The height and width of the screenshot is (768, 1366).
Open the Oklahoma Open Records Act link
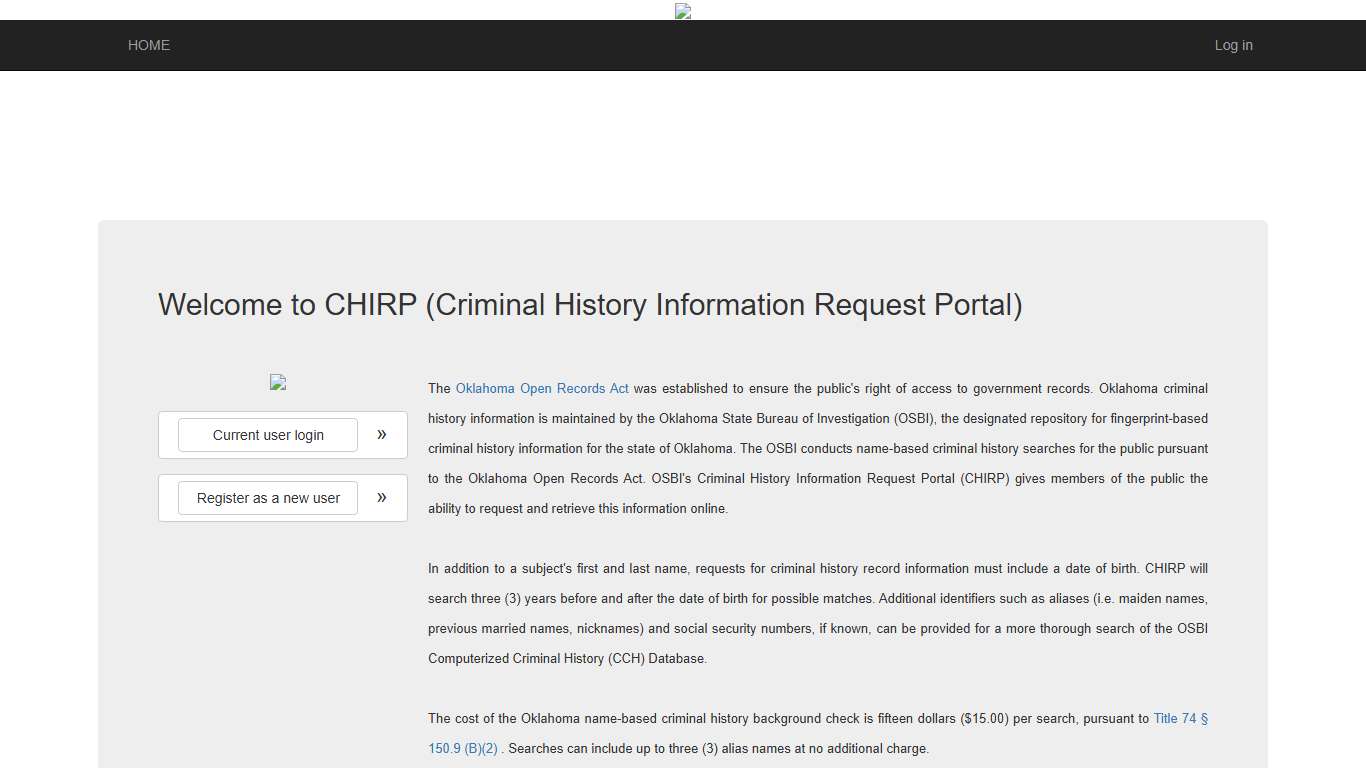542,388
